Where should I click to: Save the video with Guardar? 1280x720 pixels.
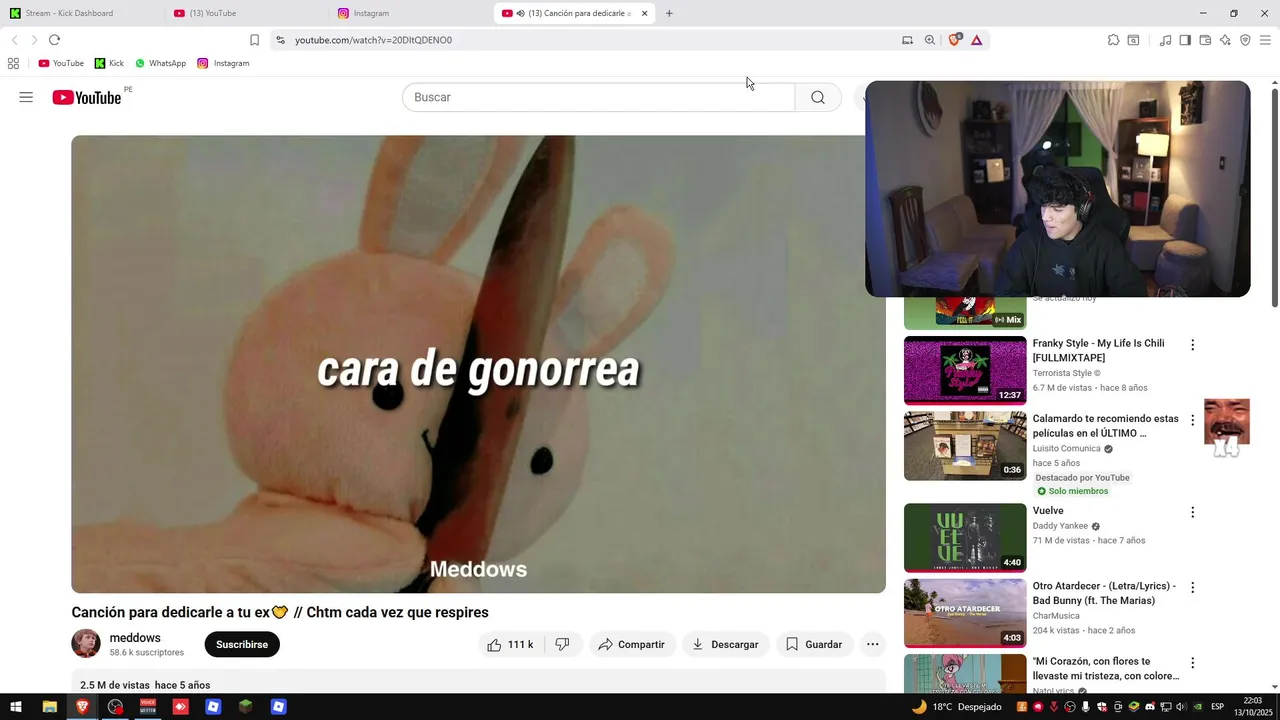814,645
